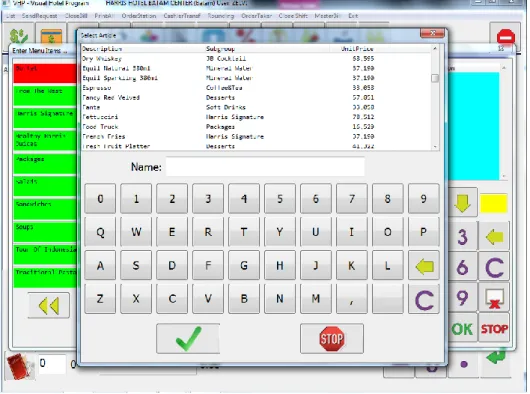Select the Packages category
The image size is (530, 394).
point(45,164)
